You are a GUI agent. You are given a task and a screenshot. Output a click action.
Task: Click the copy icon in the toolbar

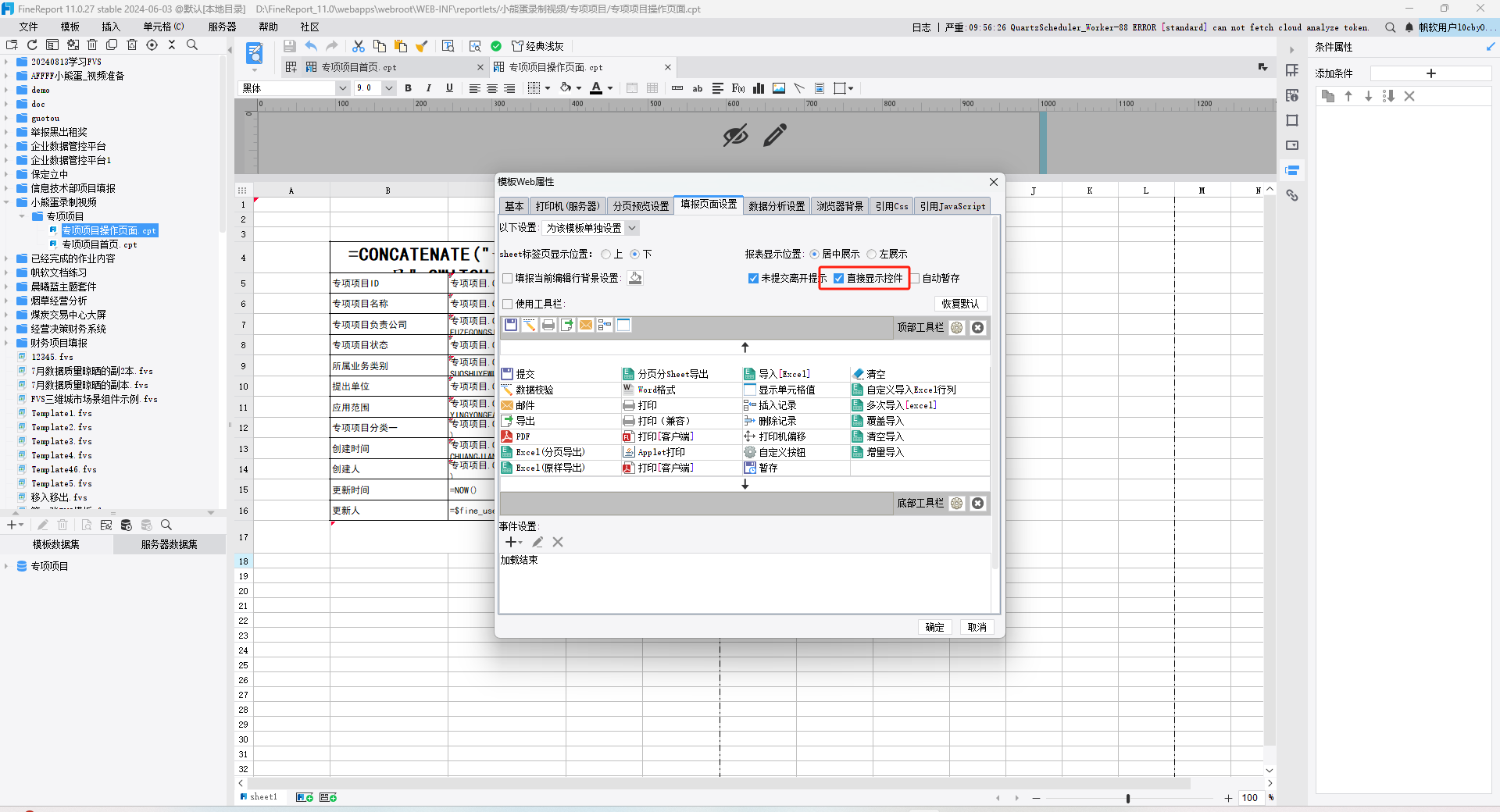point(380,46)
